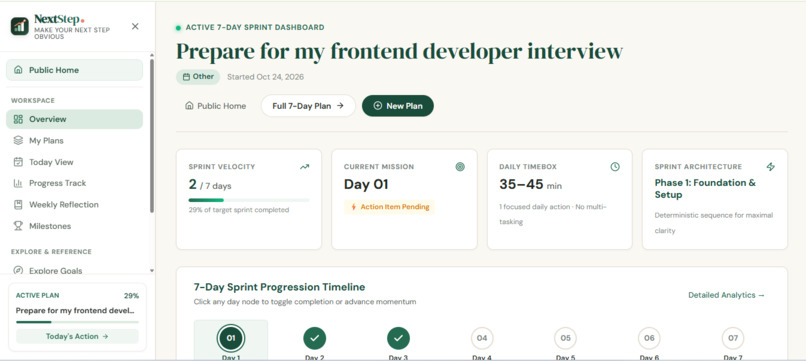This screenshot has width=806, height=361.
Task: Toggle Day 4 node 04
Action: coord(482,338)
